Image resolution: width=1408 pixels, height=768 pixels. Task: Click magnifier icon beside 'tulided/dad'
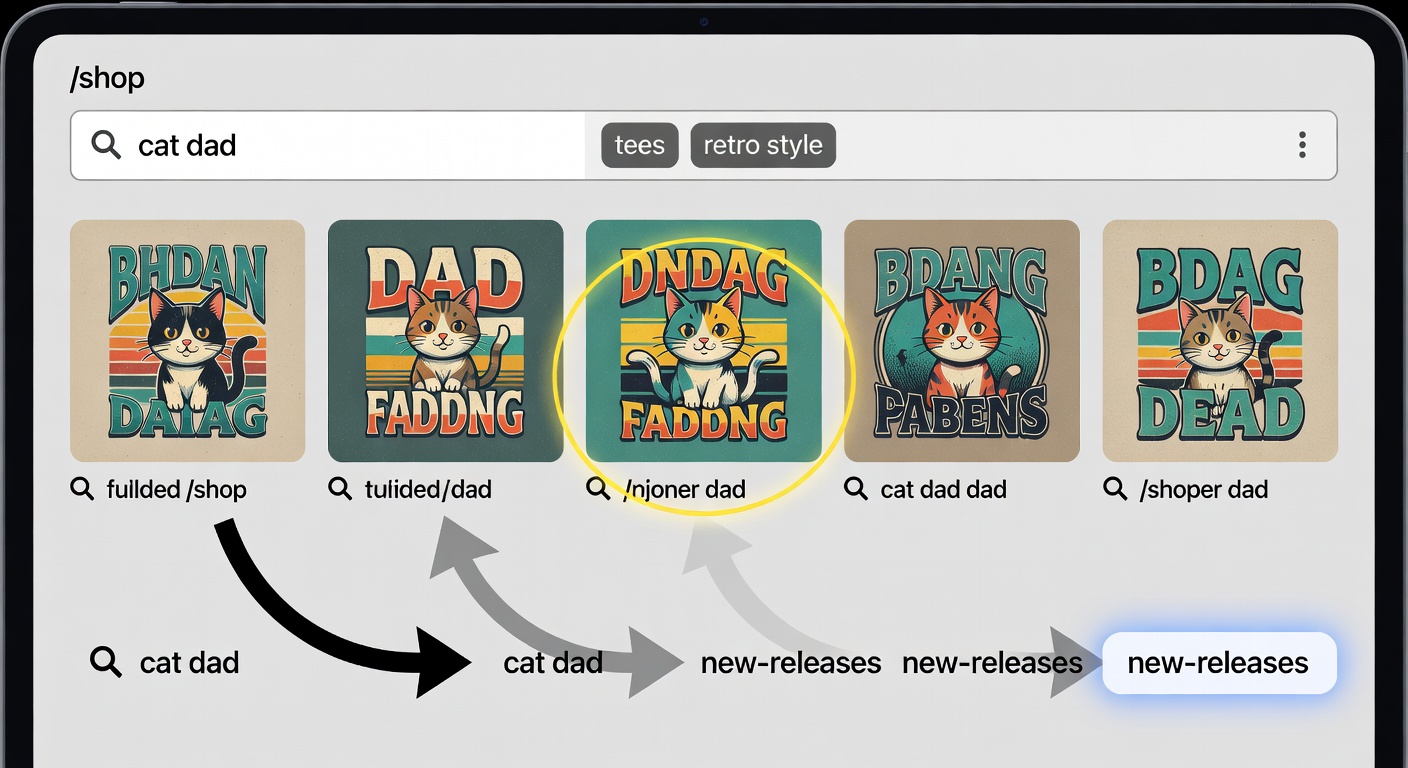click(x=340, y=489)
